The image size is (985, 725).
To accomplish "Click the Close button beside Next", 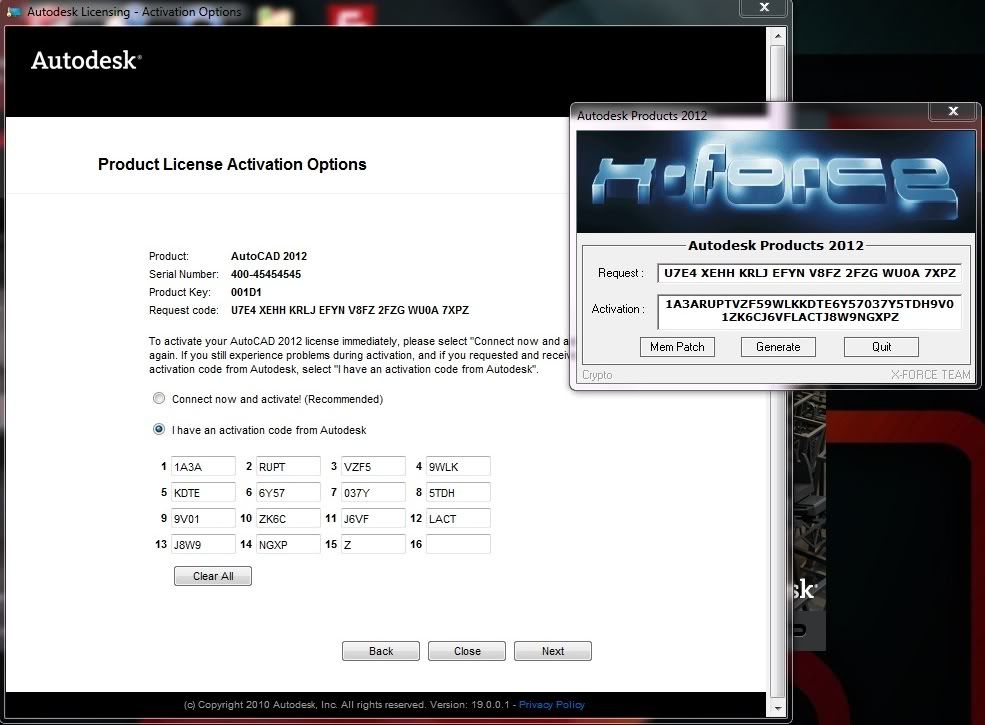I will [x=467, y=651].
